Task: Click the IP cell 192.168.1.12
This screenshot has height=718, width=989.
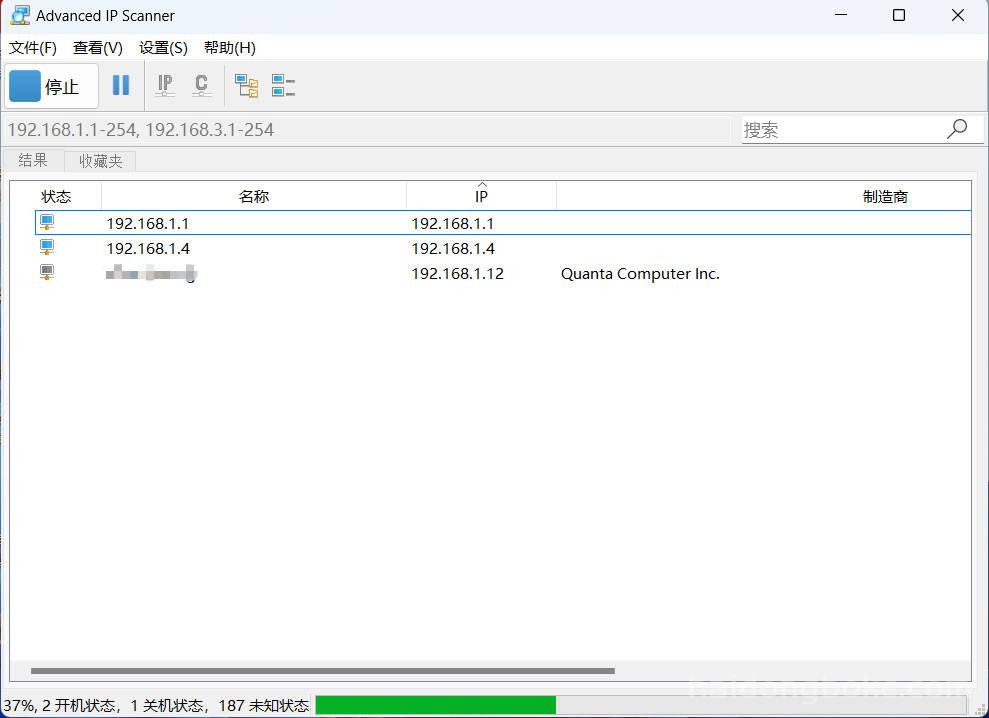Action: point(457,274)
